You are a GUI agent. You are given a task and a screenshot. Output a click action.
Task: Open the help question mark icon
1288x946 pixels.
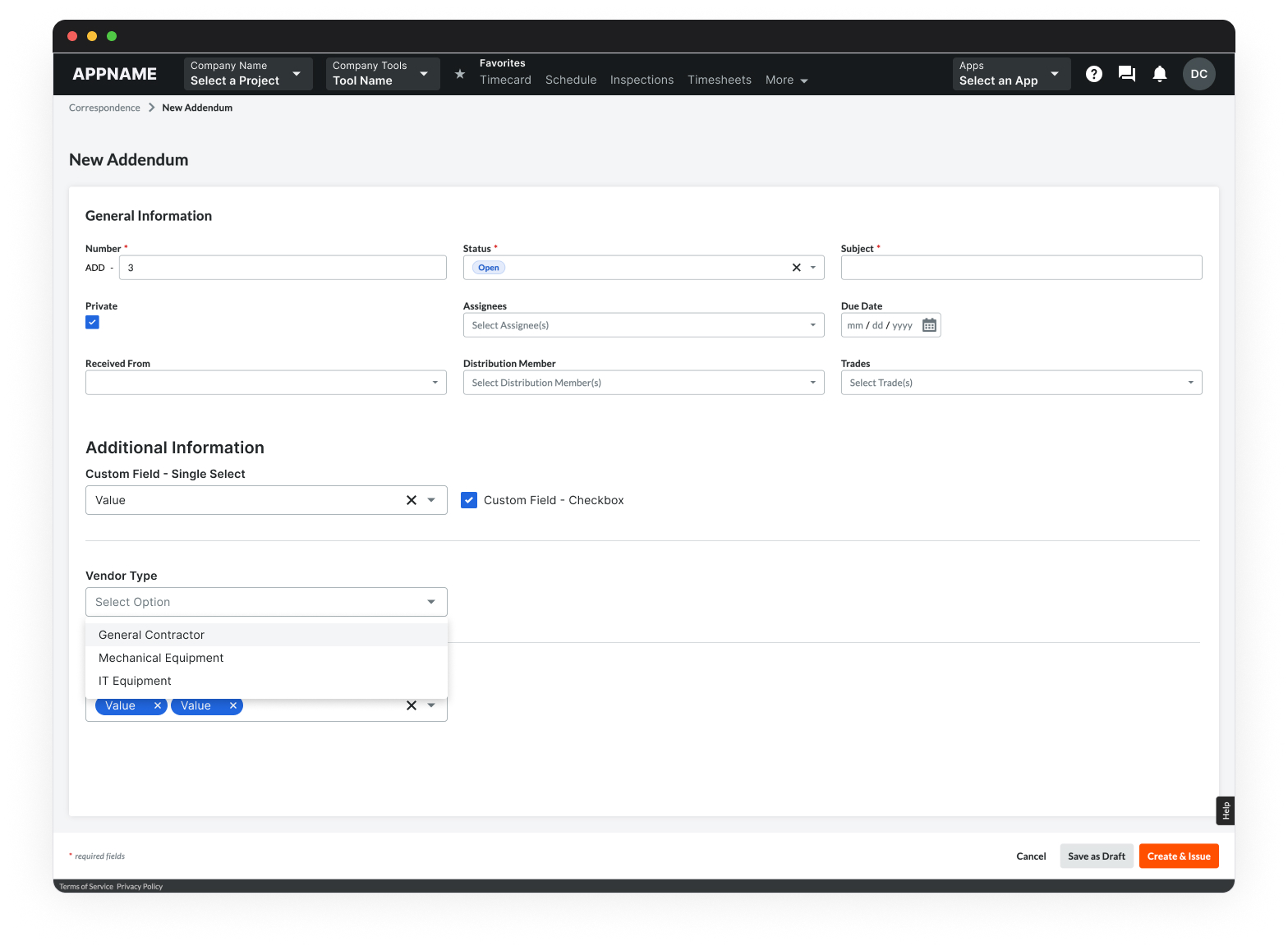coord(1093,74)
